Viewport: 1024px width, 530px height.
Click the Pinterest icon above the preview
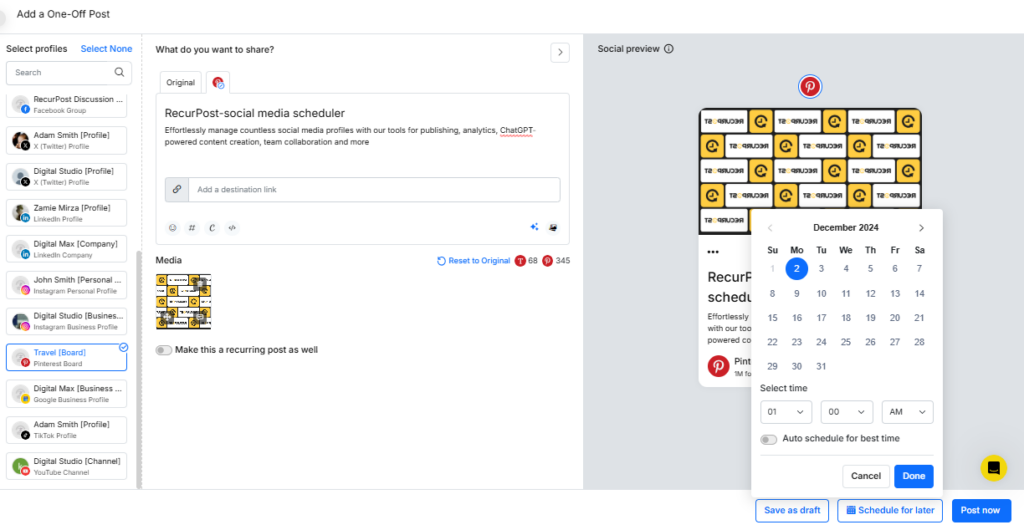(x=810, y=86)
